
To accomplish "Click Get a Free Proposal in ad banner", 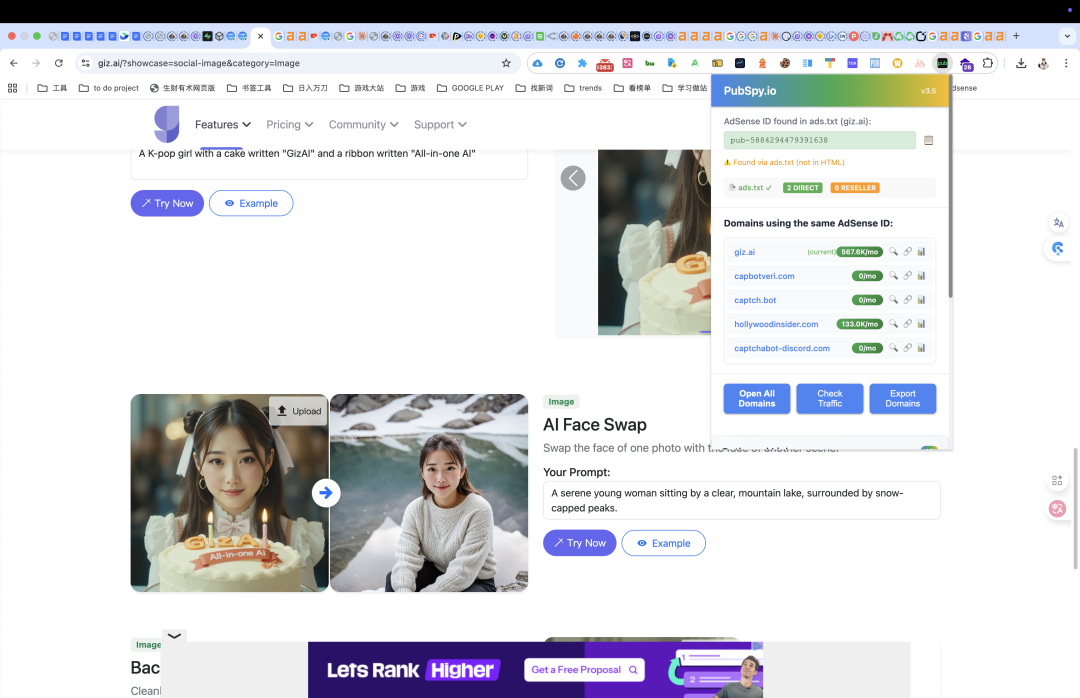I will [x=584, y=670].
